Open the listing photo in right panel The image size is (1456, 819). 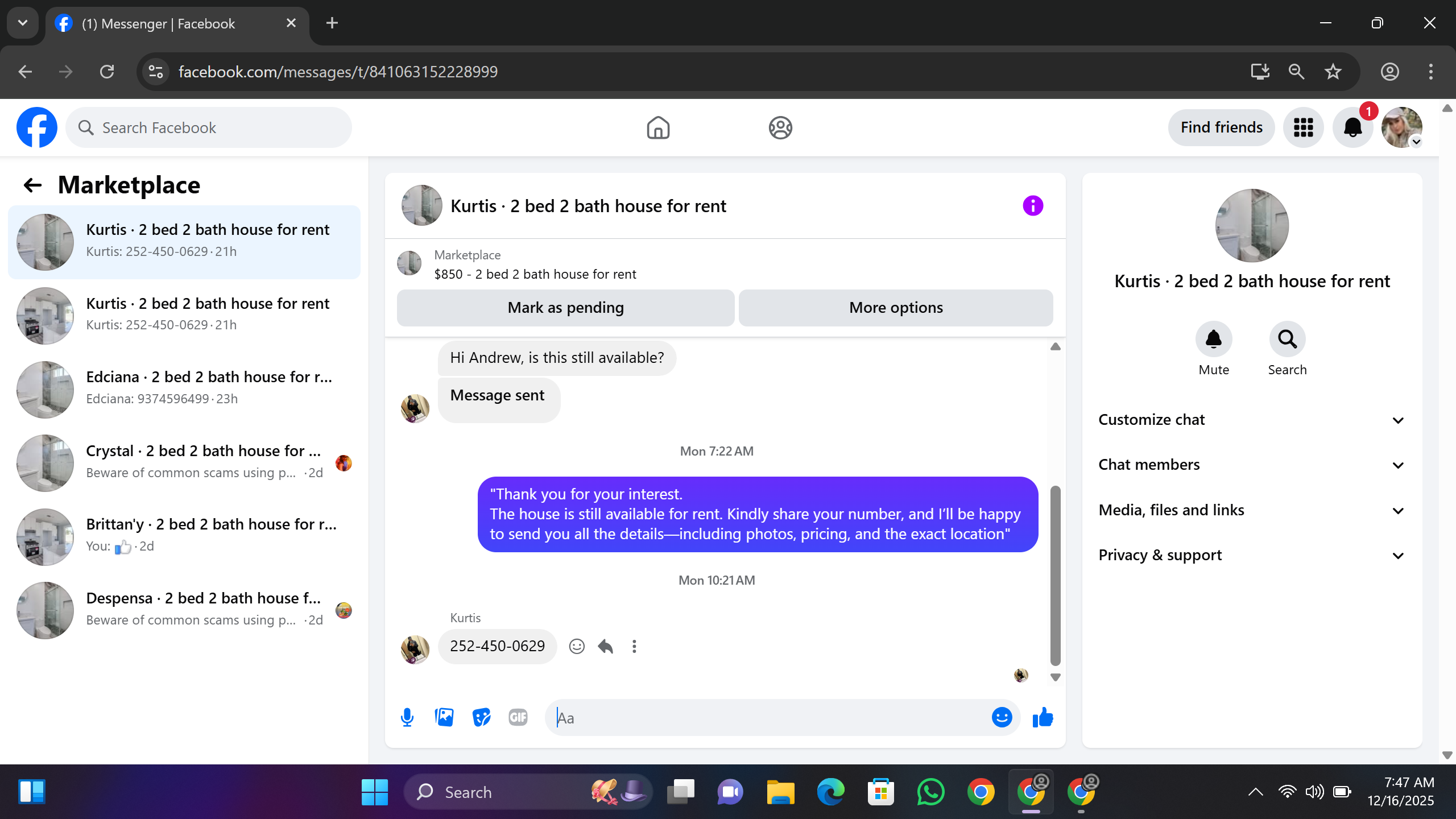coord(1252,226)
